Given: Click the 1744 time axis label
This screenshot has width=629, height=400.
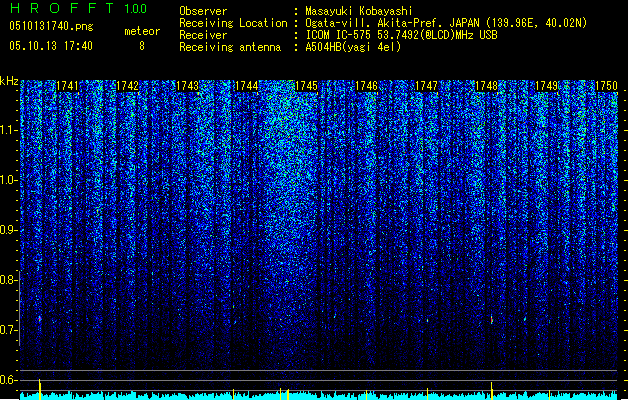Looking at the screenshot, I should (246, 86).
